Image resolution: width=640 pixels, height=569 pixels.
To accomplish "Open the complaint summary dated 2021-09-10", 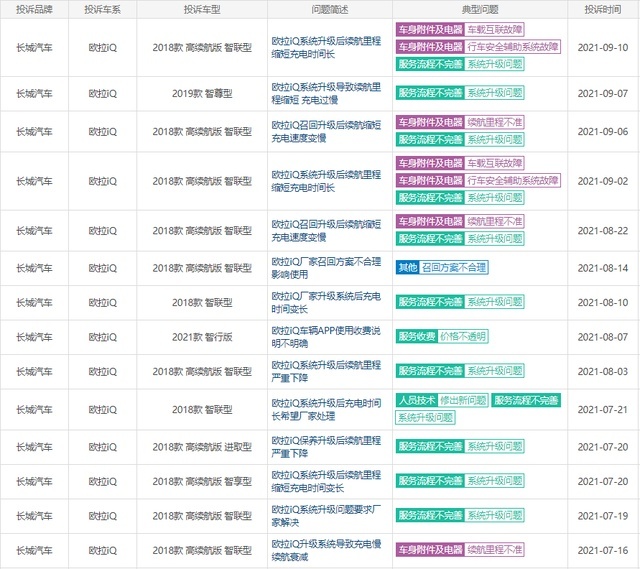I will (x=326, y=47).
